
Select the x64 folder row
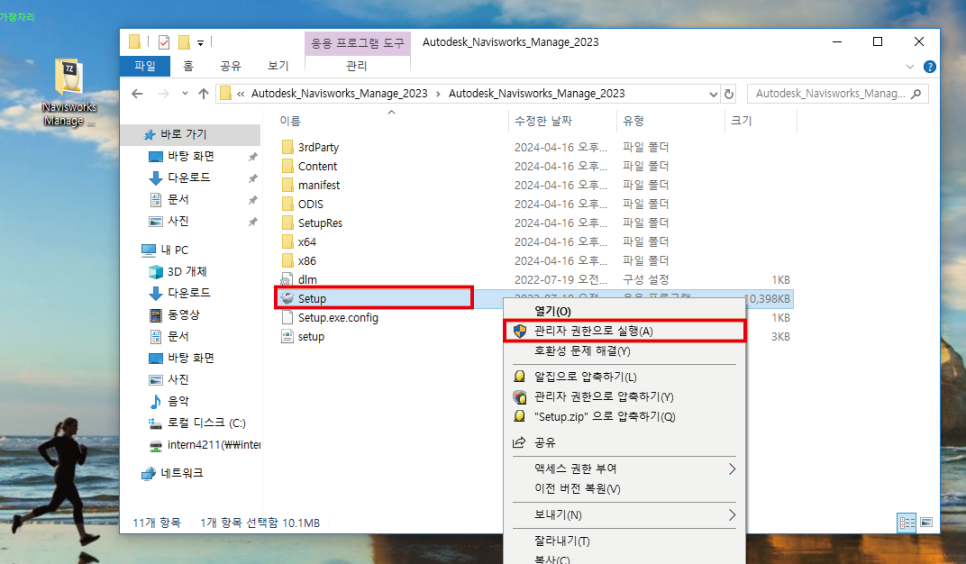pos(534,242)
